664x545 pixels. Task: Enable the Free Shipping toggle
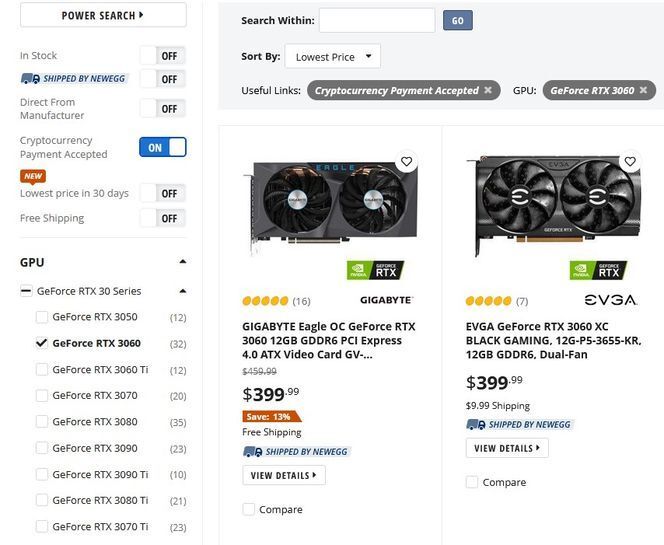pos(162,218)
